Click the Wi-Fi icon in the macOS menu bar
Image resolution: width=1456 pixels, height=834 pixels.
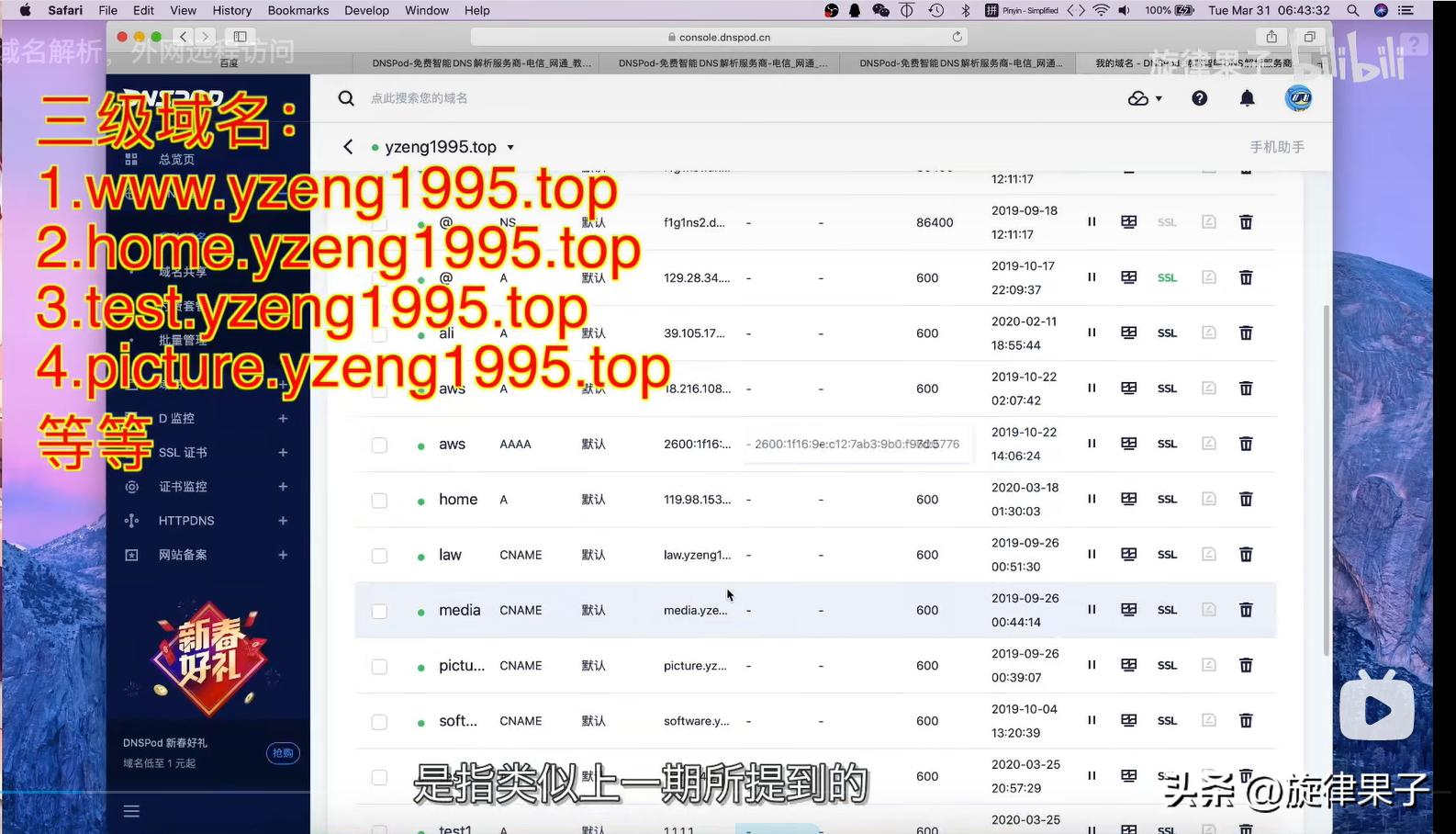click(x=1101, y=10)
